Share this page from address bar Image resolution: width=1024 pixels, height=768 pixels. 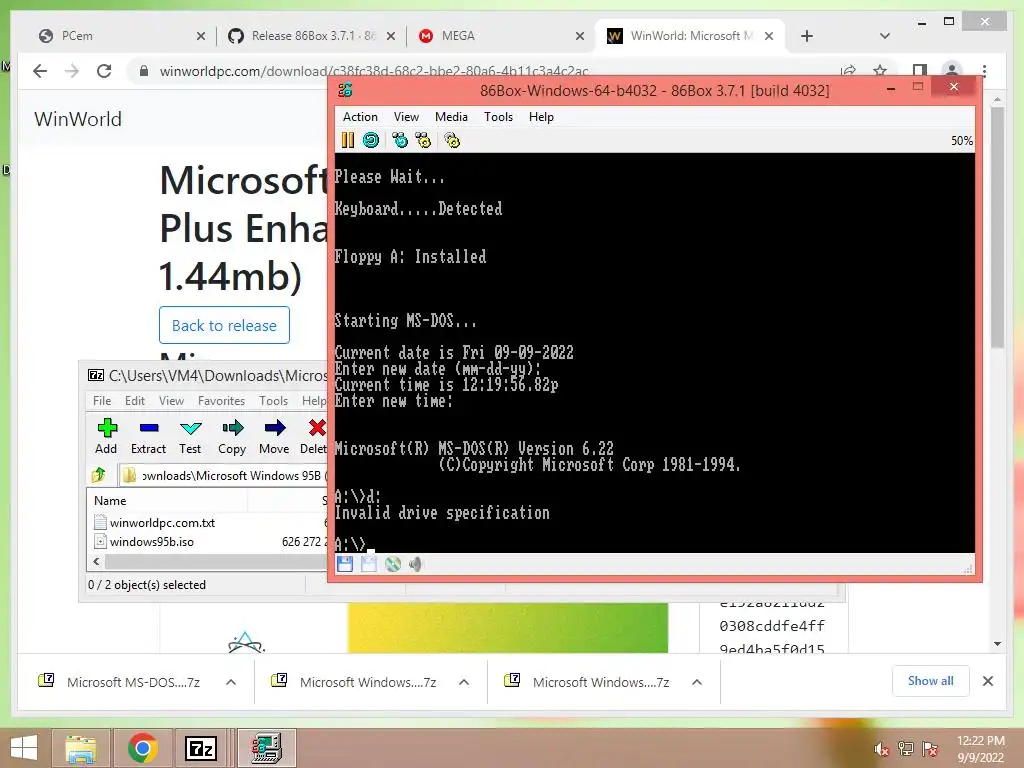pos(848,71)
